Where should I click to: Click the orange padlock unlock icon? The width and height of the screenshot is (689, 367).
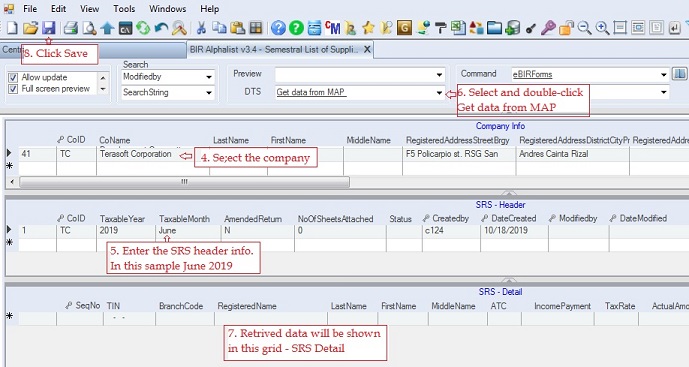coord(566,29)
